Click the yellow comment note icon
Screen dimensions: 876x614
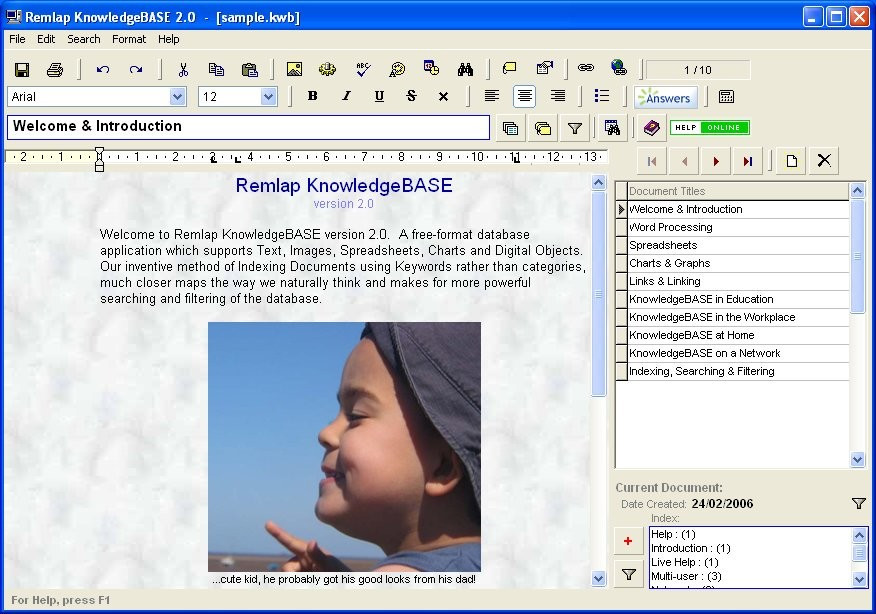pyautogui.click(x=510, y=68)
